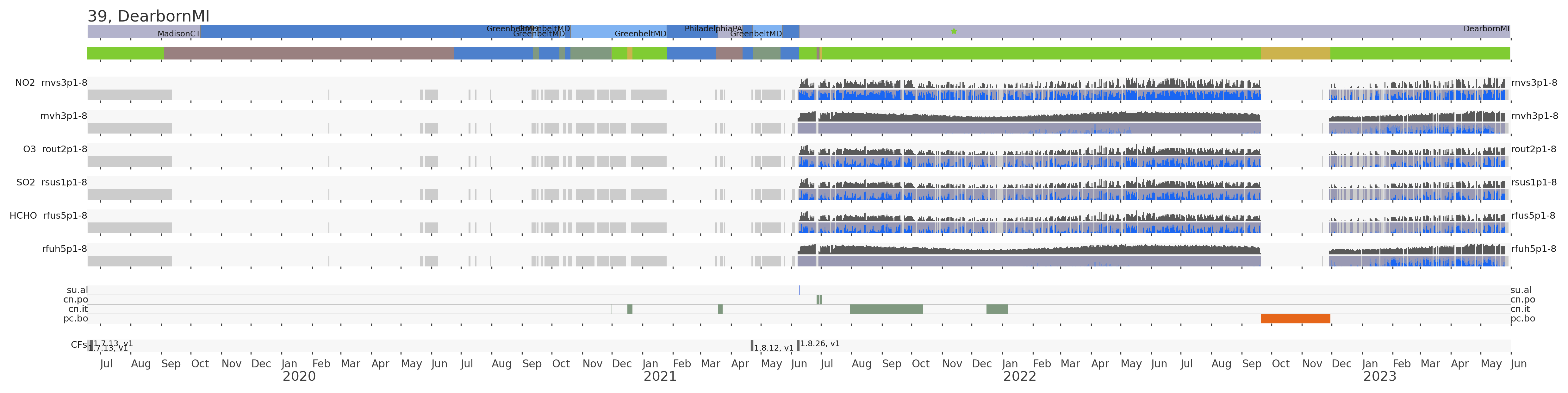
Task: Click the 1.8.12, v1 calibration marker label
Action: point(773,348)
